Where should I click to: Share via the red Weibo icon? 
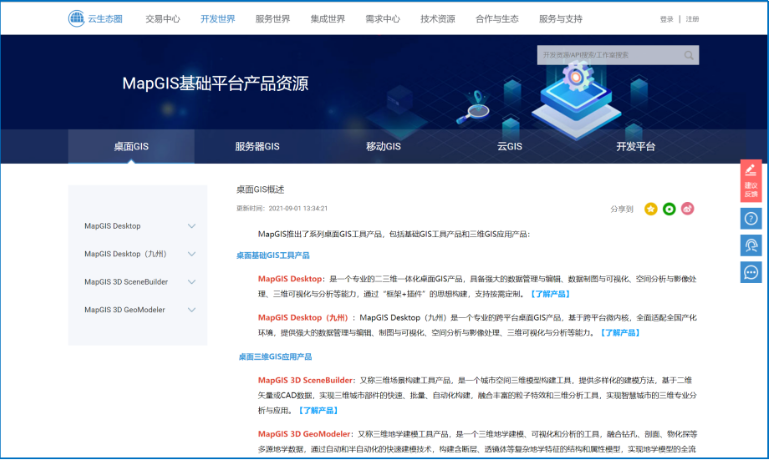pyautogui.click(x=687, y=209)
